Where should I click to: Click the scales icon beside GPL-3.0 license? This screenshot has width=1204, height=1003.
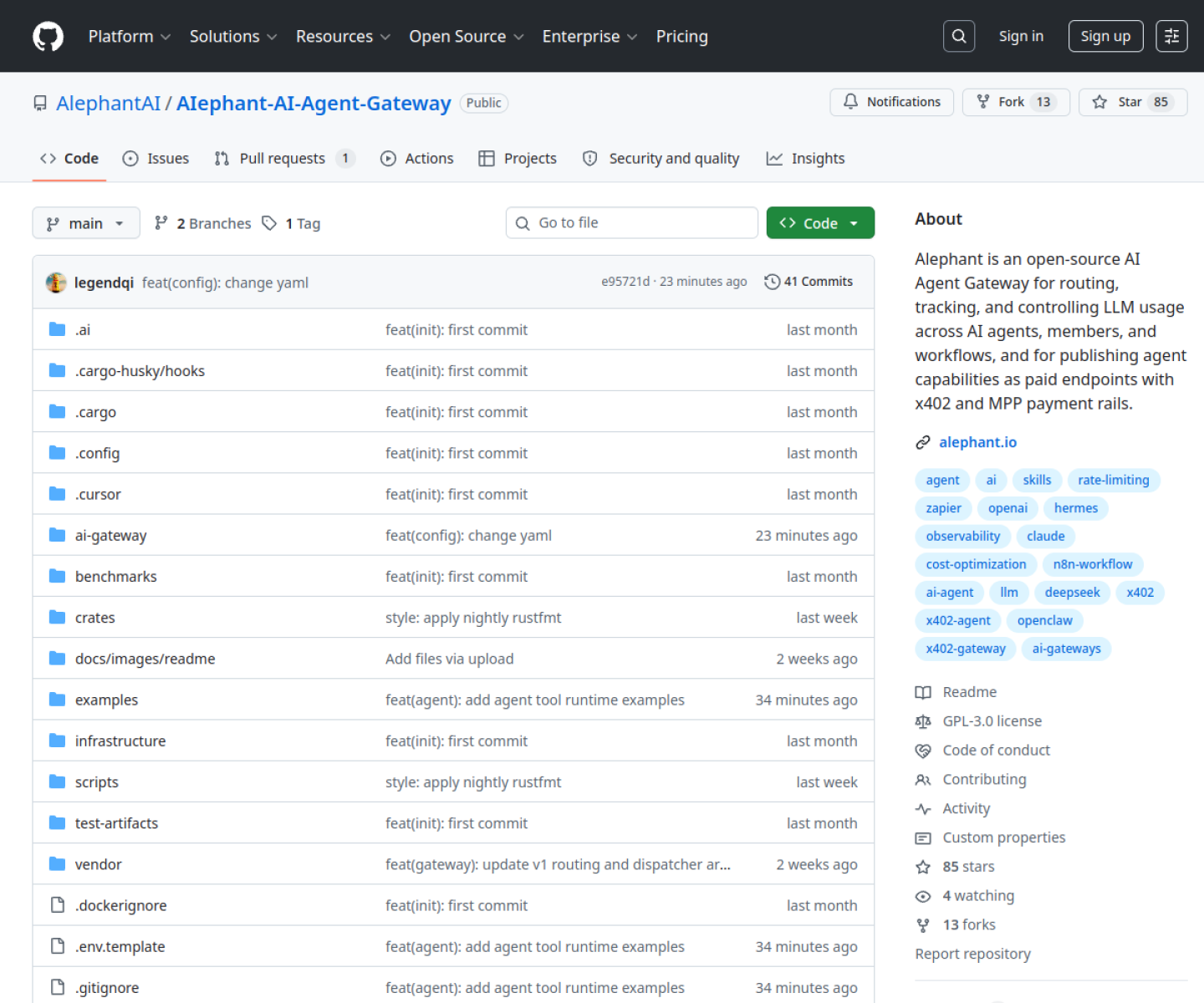(923, 721)
